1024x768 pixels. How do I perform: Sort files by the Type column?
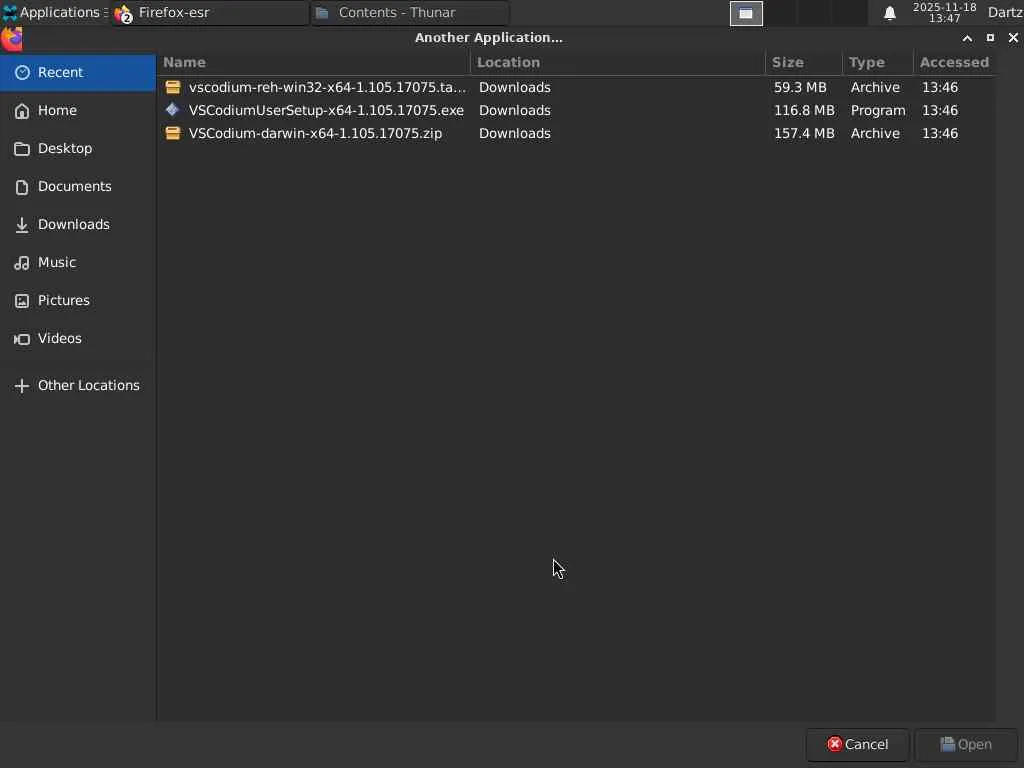tap(877, 63)
